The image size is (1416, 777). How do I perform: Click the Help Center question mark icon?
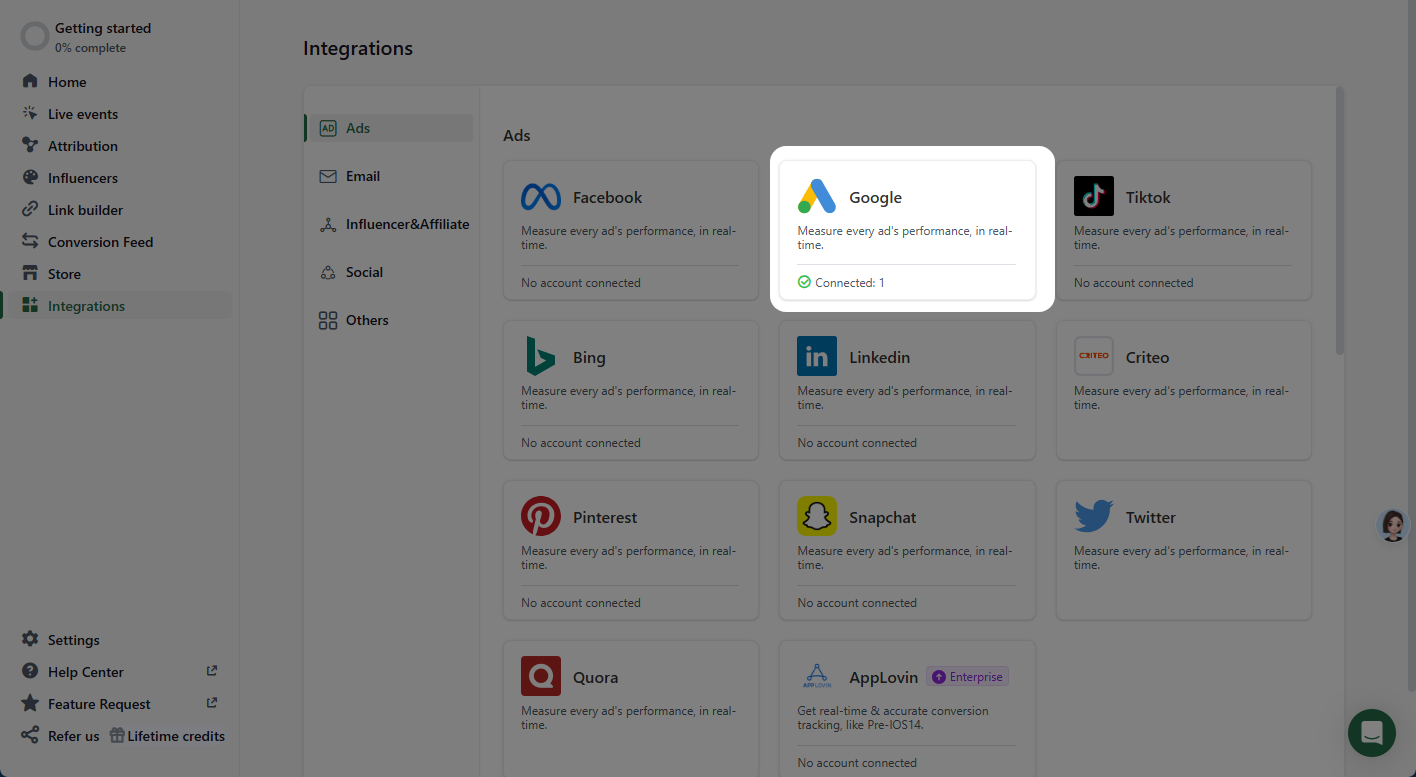[x=30, y=671]
